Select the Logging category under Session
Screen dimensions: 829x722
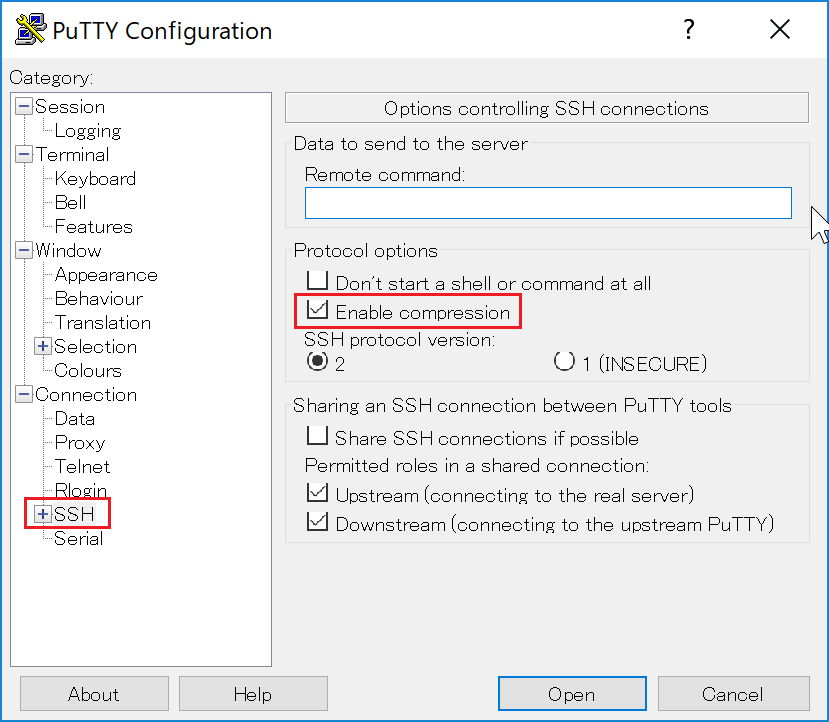pyautogui.click(x=88, y=130)
